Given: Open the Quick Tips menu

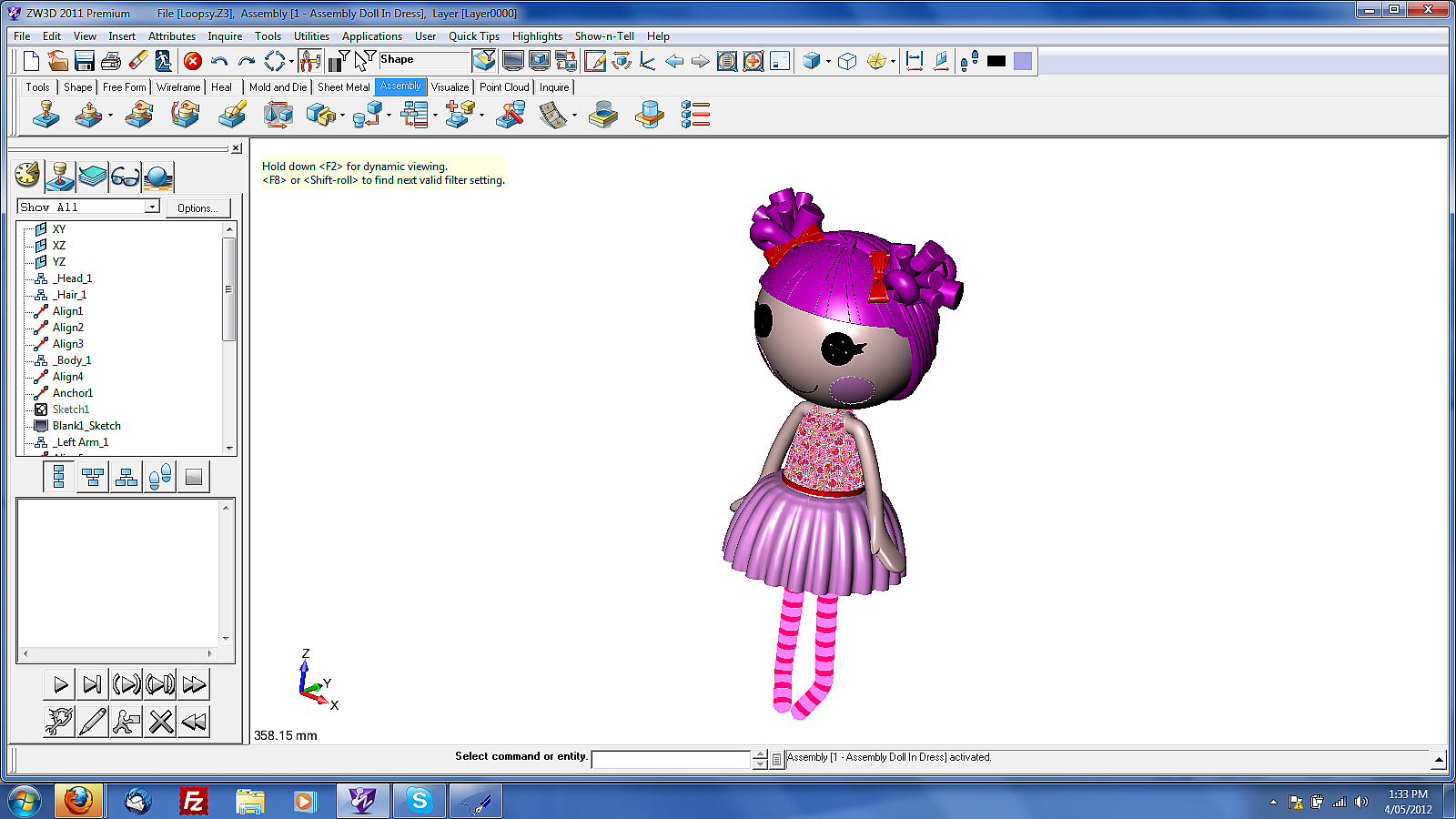Looking at the screenshot, I should point(474,36).
